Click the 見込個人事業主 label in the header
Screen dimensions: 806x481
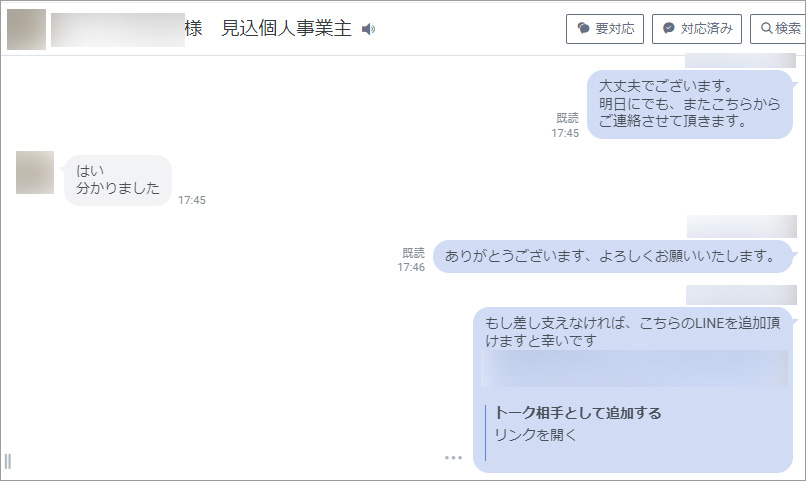coord(286,29)
